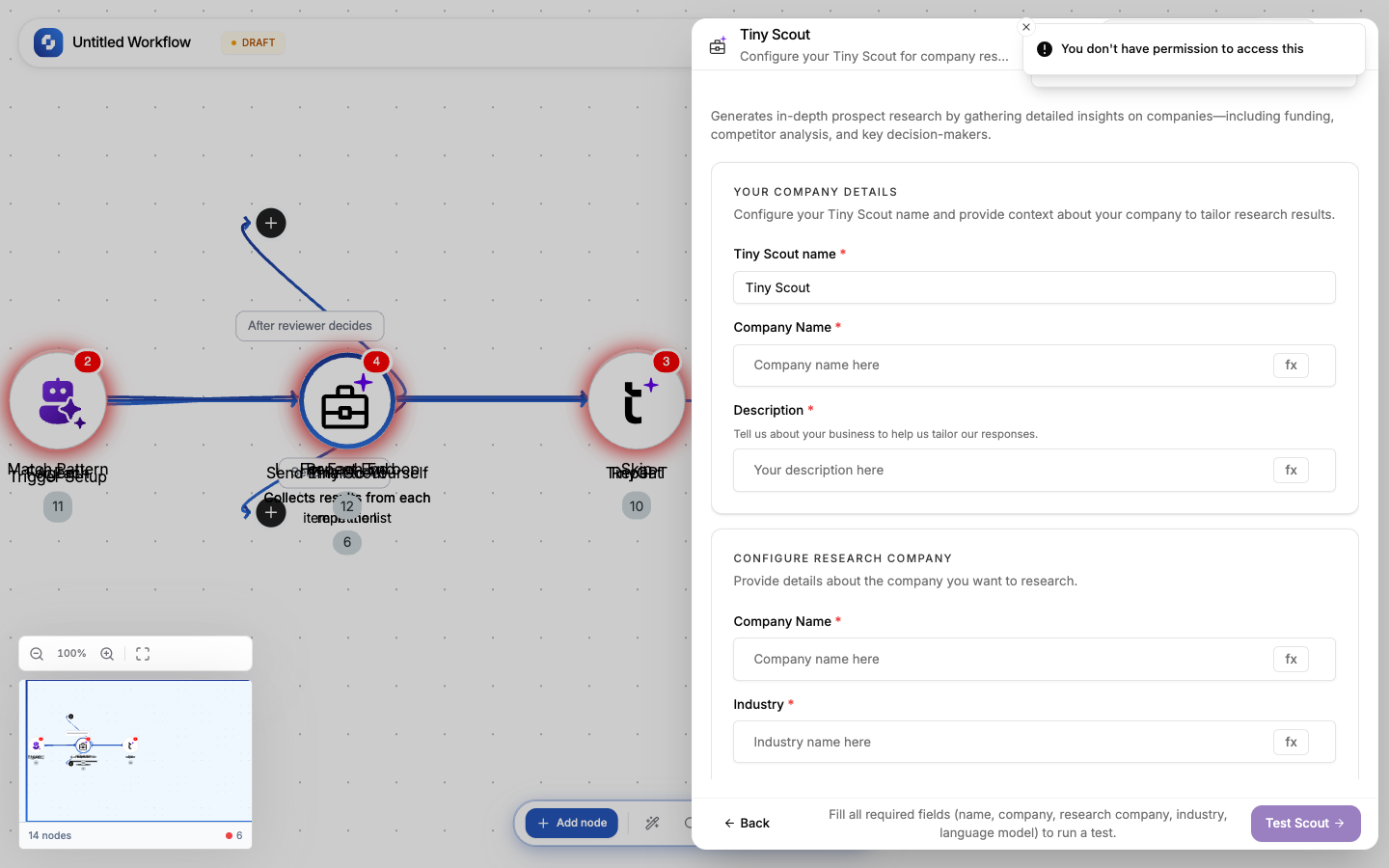Click the Tiny Scout briefcase icon in panel header

pos(718,45)
